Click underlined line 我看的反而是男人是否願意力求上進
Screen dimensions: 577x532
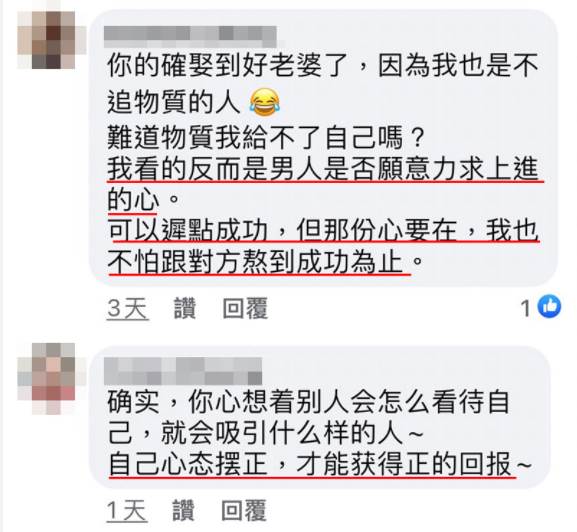323,169
